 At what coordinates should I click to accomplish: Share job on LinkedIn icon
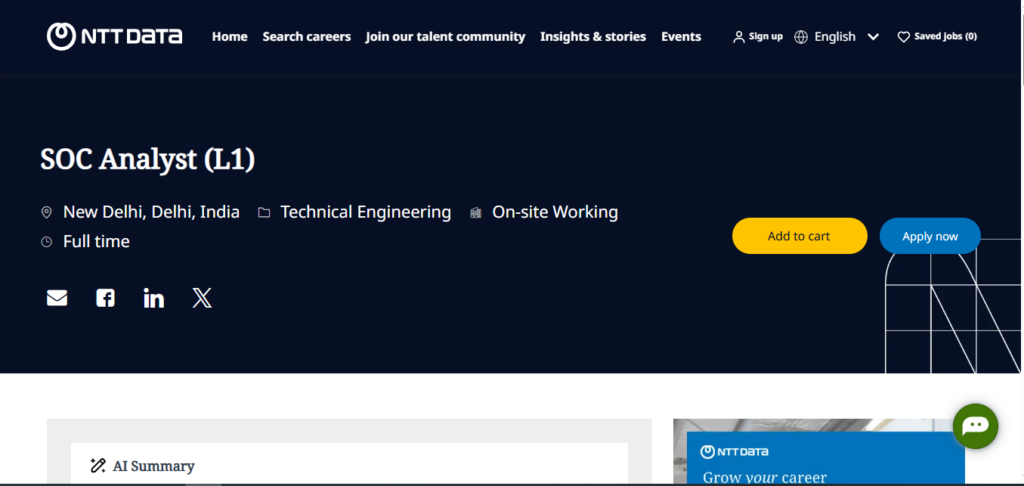[x=153, y=299]
